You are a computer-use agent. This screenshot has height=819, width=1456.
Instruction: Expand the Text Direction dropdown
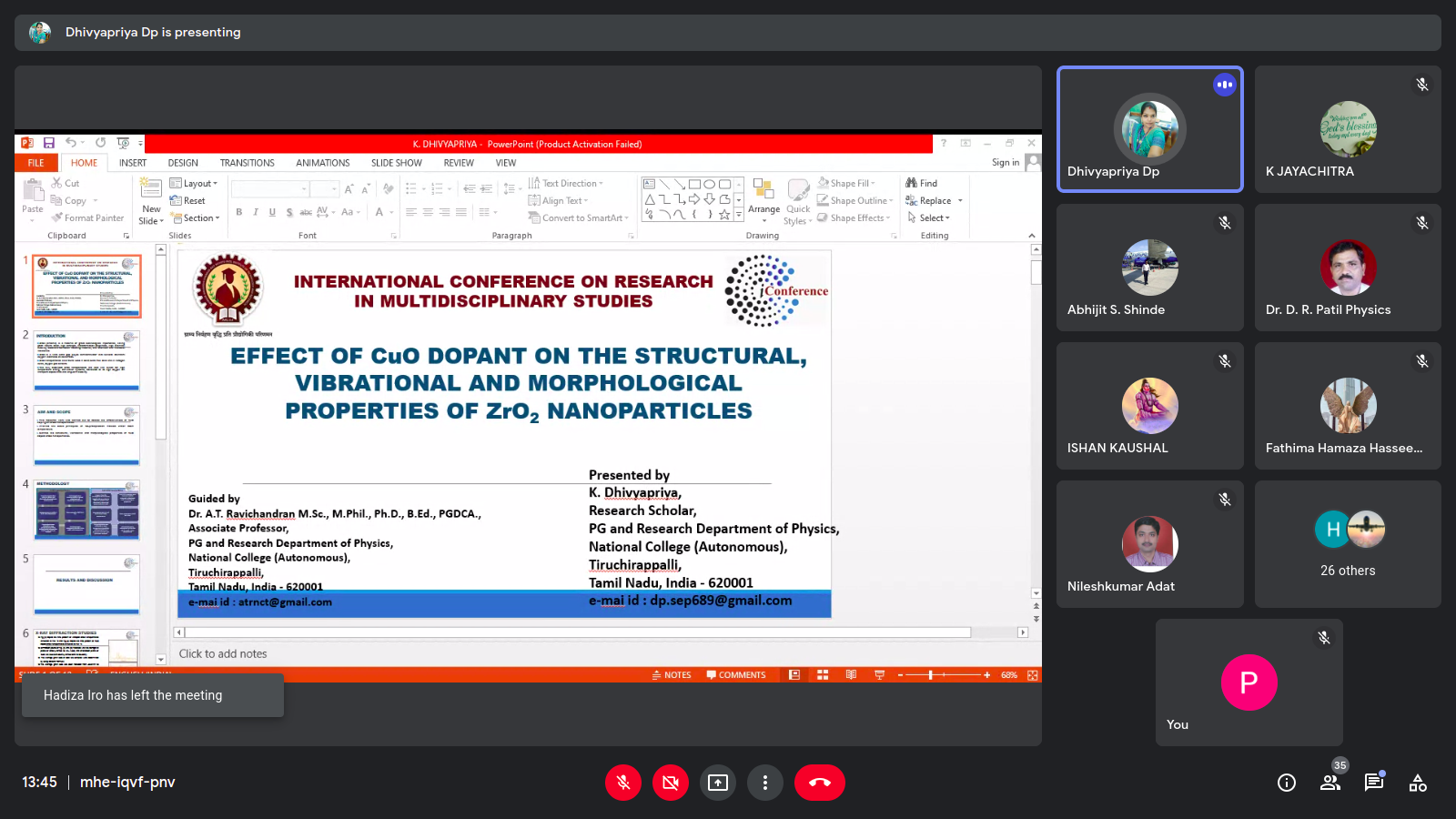pos(565,183)
